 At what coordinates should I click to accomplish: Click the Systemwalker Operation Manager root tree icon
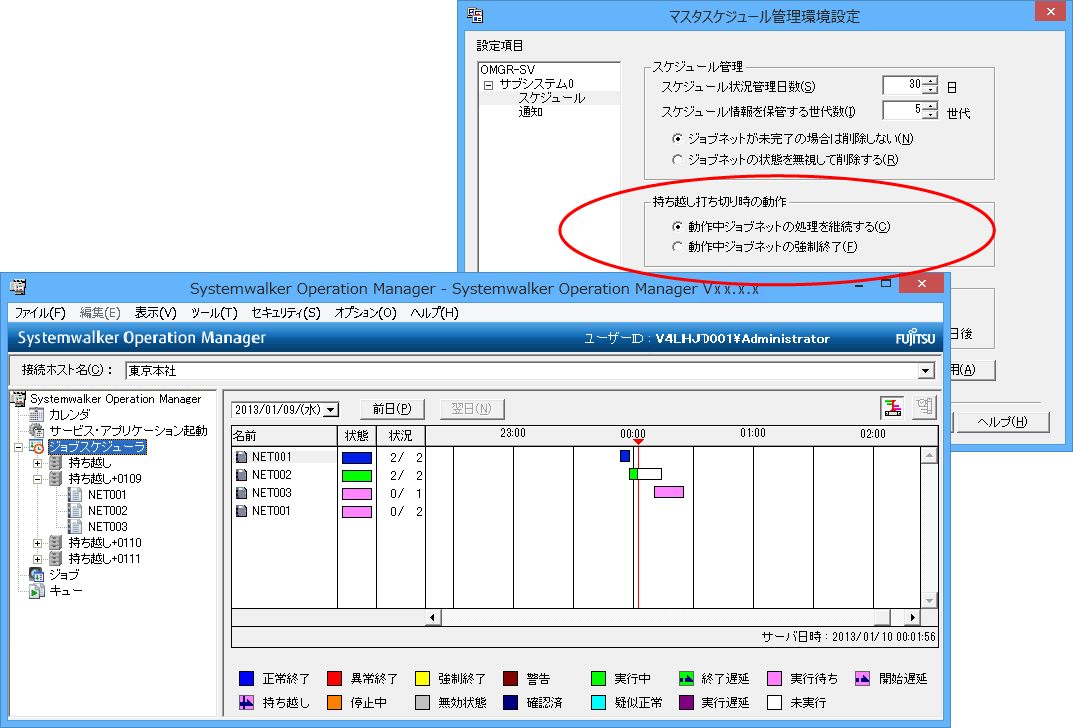[18, 398]
